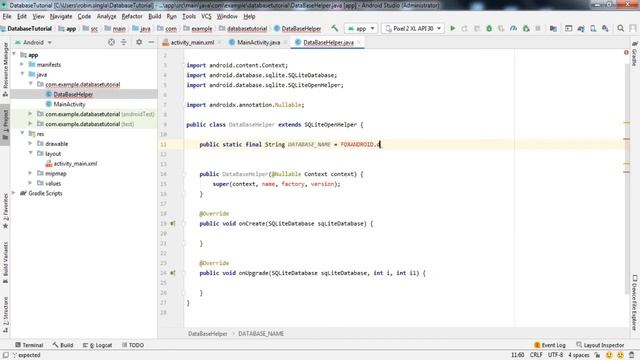Expand the mipmap folder
Image resolution: width=640 pixels, height=360 pixels.
tap(30, 173)
